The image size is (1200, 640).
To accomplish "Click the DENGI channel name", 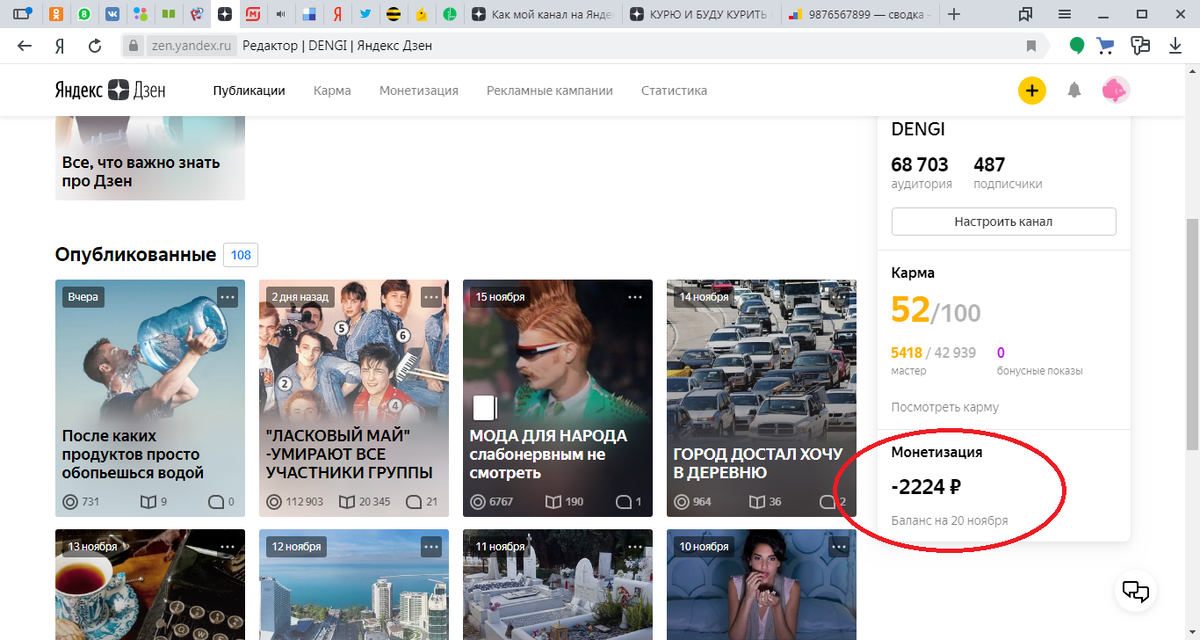I will [918, 129].
